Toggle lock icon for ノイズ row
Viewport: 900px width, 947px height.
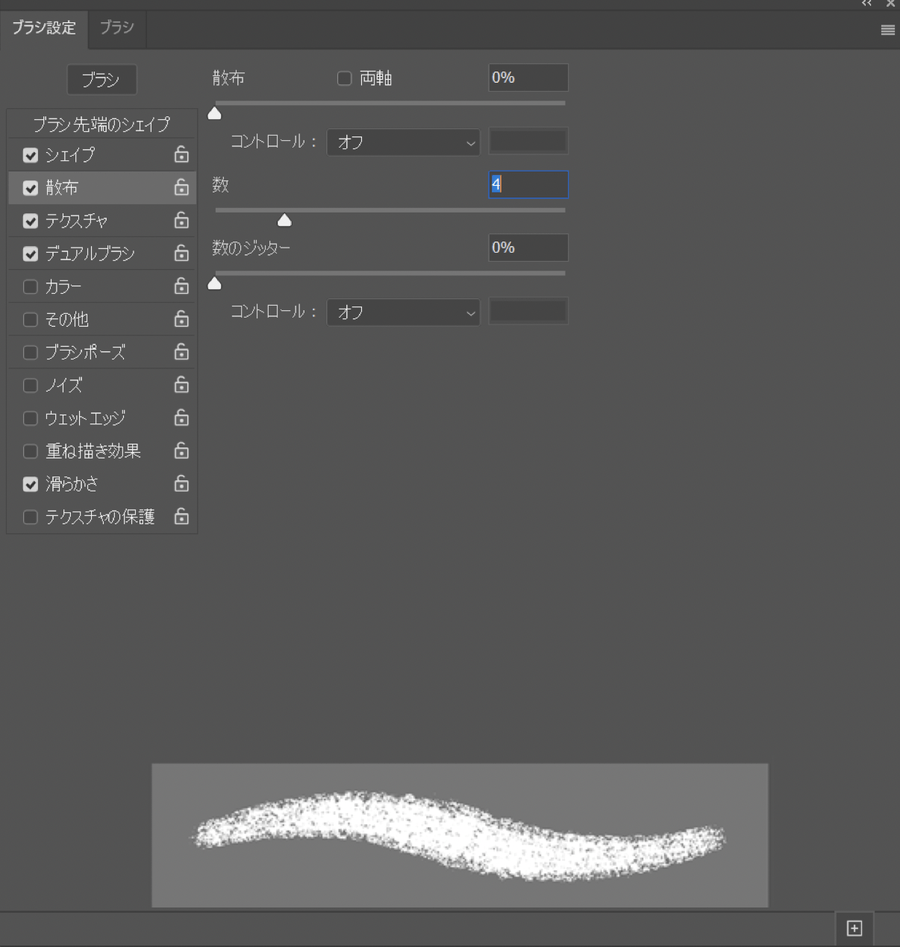pyautogui.click(x=181, y=385)
